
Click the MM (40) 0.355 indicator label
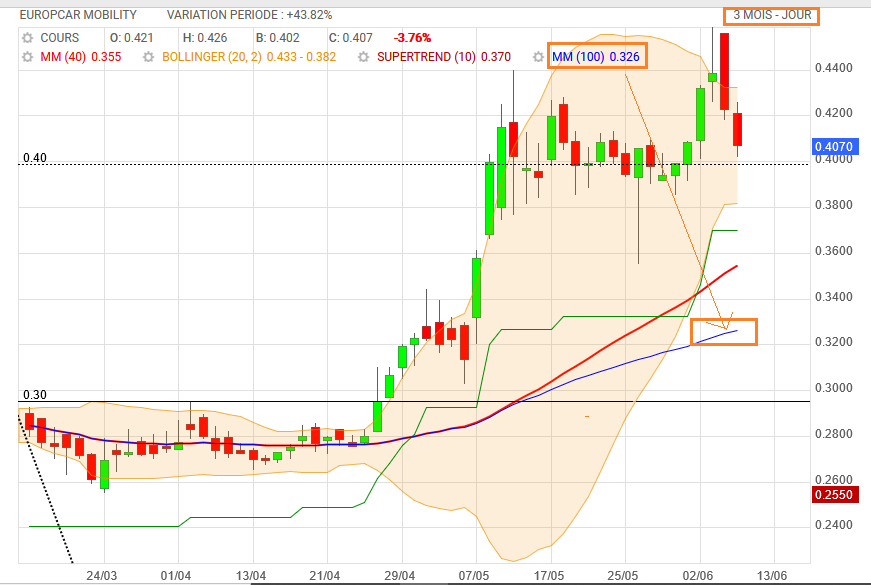point(81,57)
